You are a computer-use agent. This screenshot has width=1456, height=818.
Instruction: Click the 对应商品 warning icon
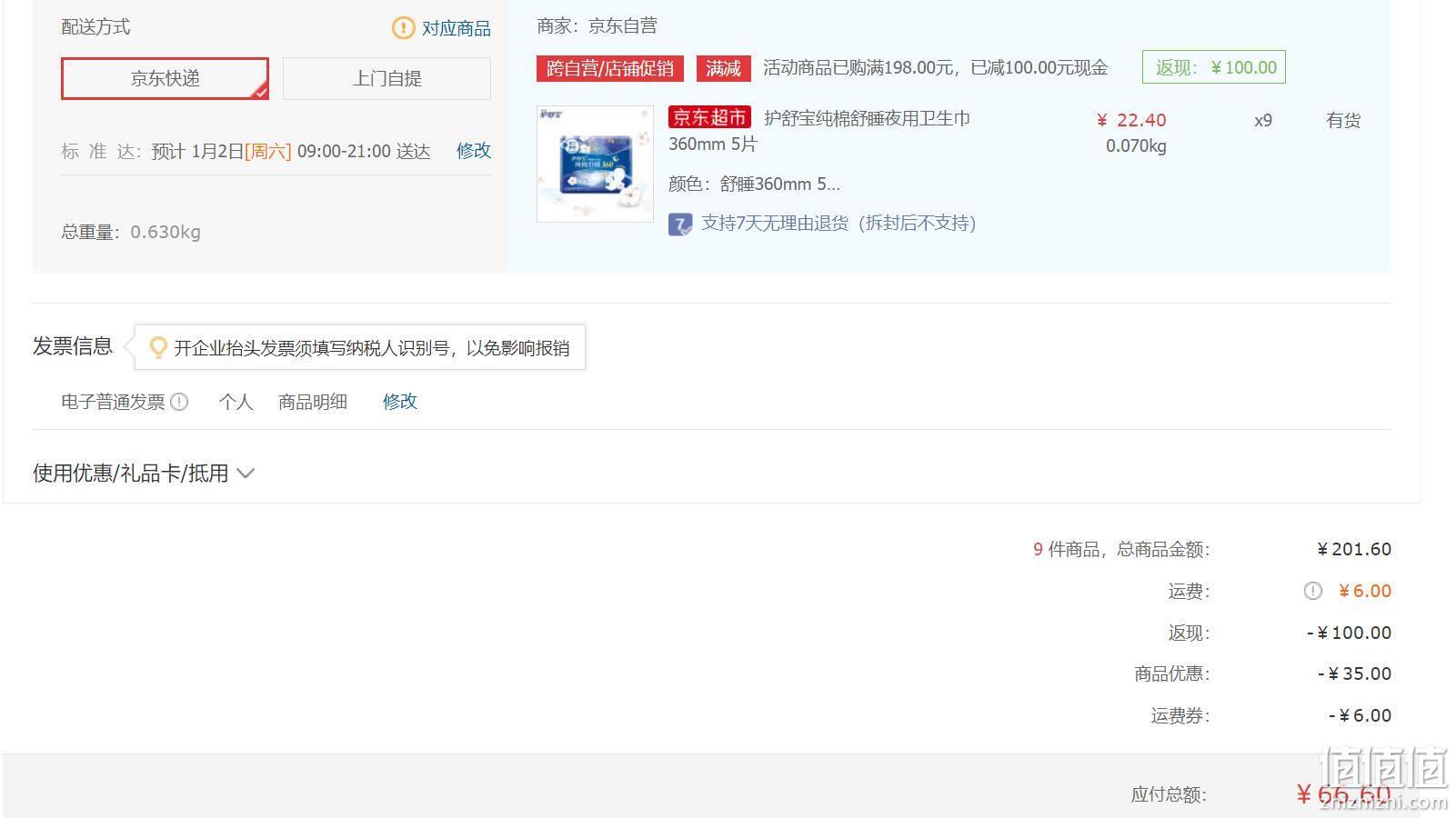(x=403, y=28)
